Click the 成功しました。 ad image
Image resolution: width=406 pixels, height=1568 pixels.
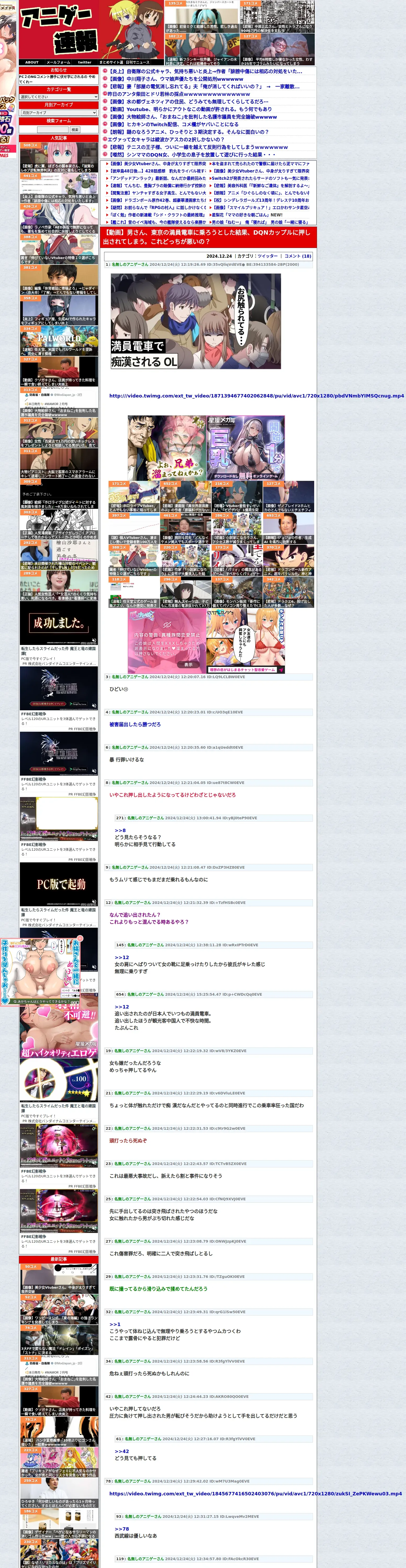tap(59, 623)
